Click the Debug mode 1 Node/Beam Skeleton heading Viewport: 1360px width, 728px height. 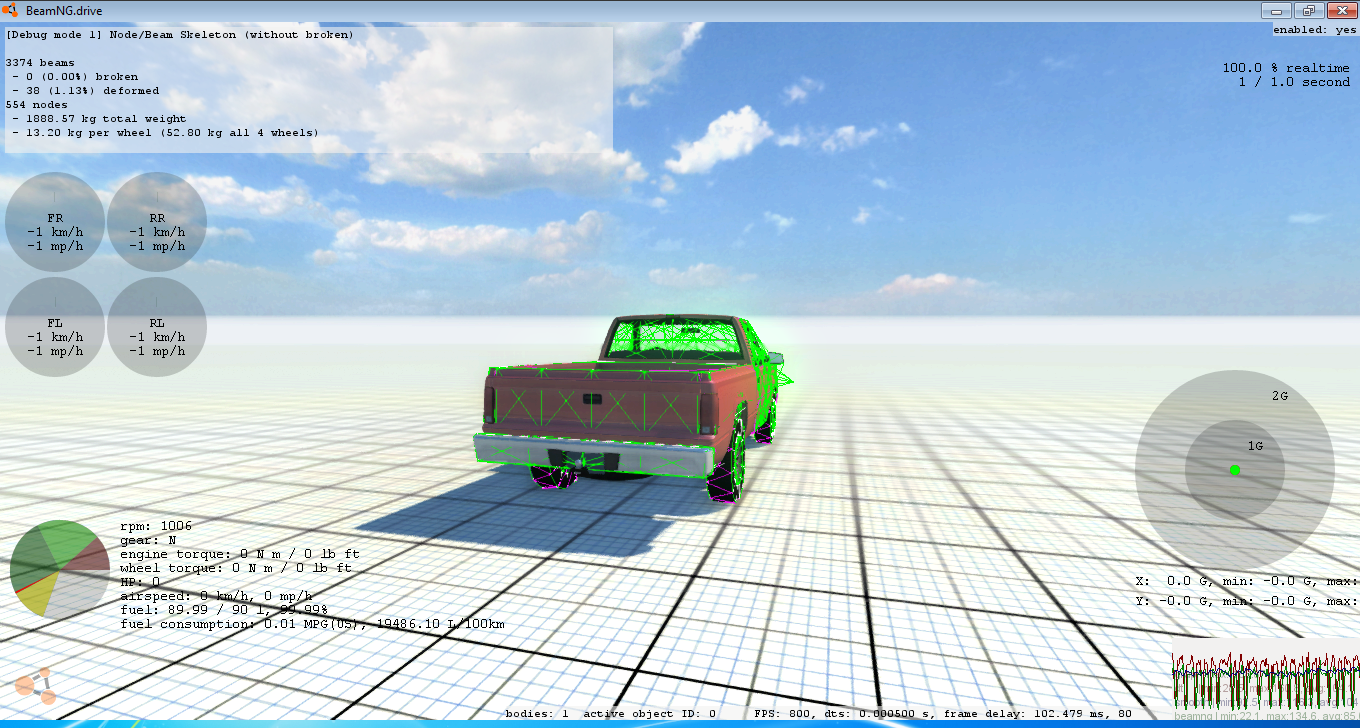point(179,34)
